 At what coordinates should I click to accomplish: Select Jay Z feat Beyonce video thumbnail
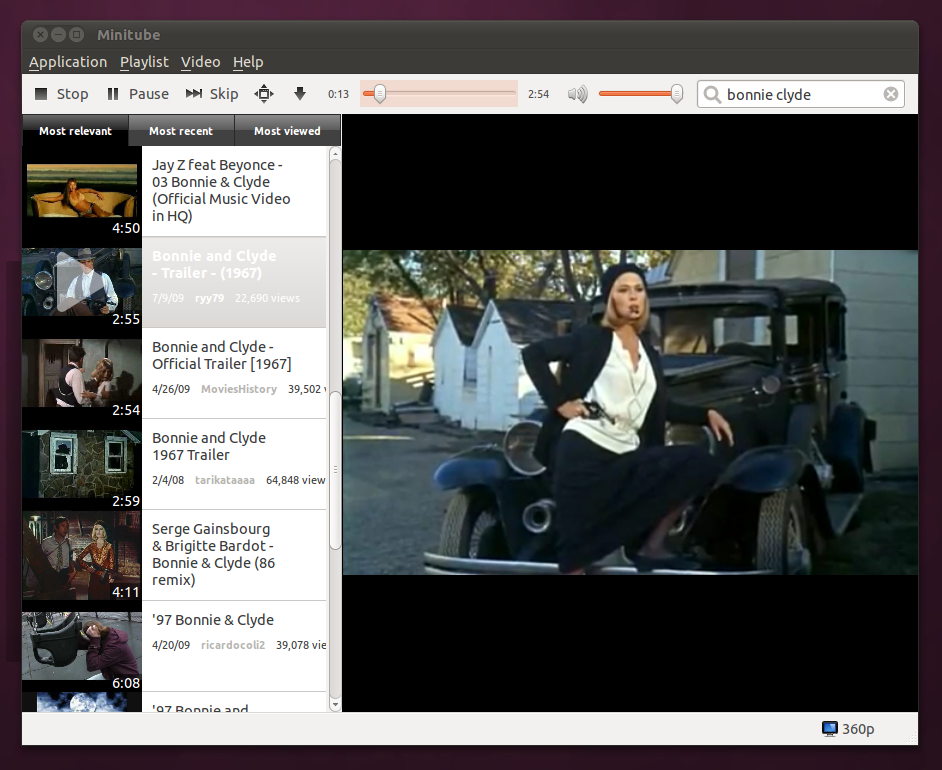pos(82,191)
